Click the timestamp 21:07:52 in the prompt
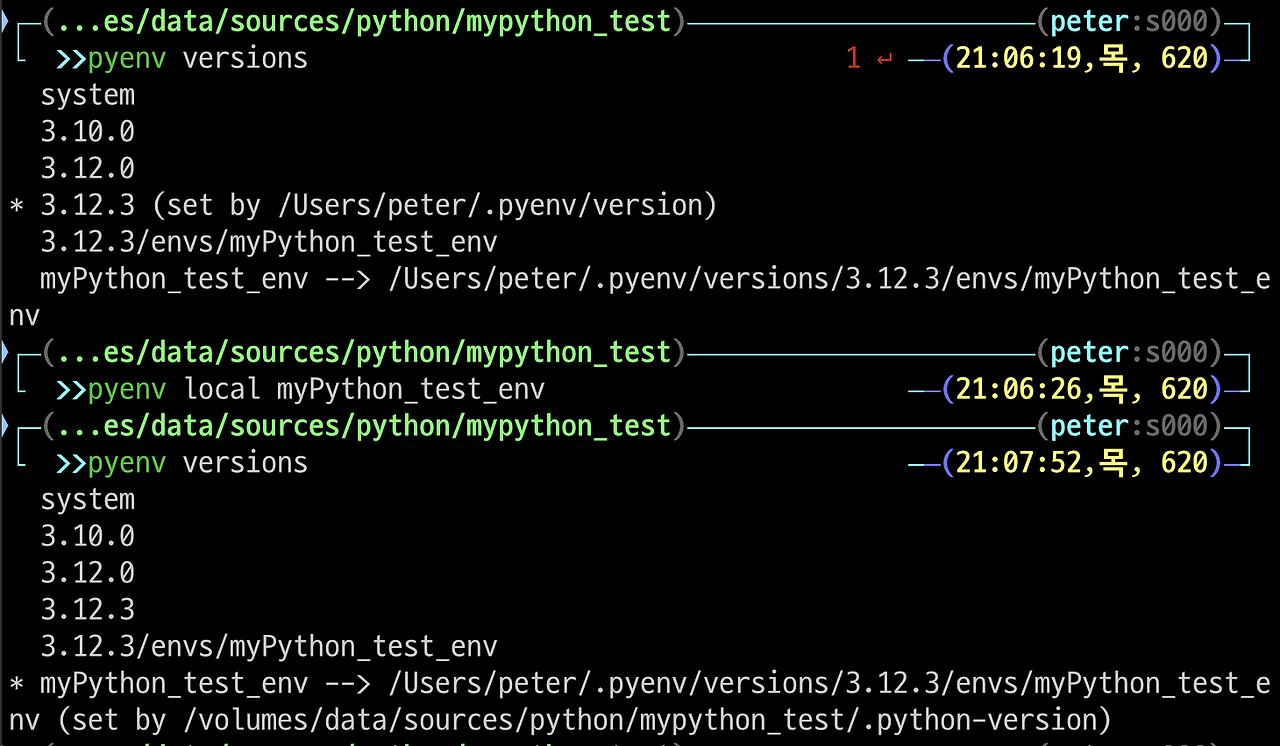The height and width of the screenshot is (746, 1280). coord(1019,463)
